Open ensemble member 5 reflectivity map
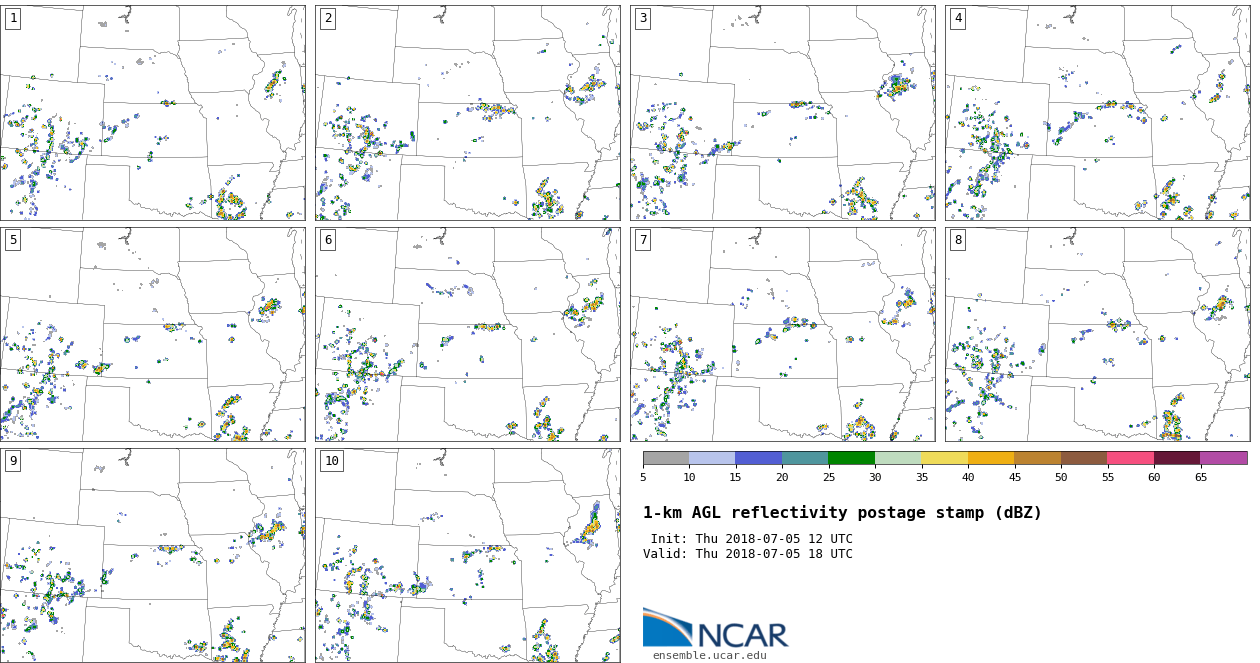 coord(152,334)
